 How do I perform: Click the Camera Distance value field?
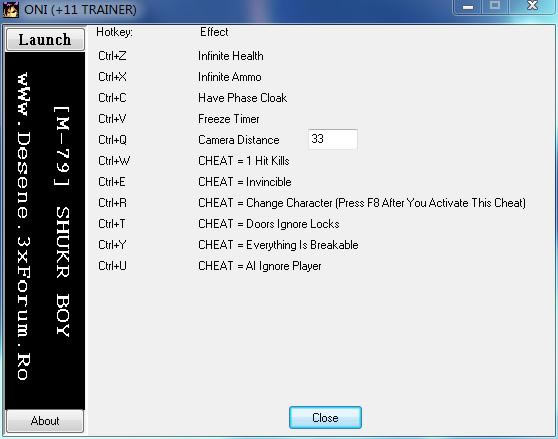[x=333, y=139]
